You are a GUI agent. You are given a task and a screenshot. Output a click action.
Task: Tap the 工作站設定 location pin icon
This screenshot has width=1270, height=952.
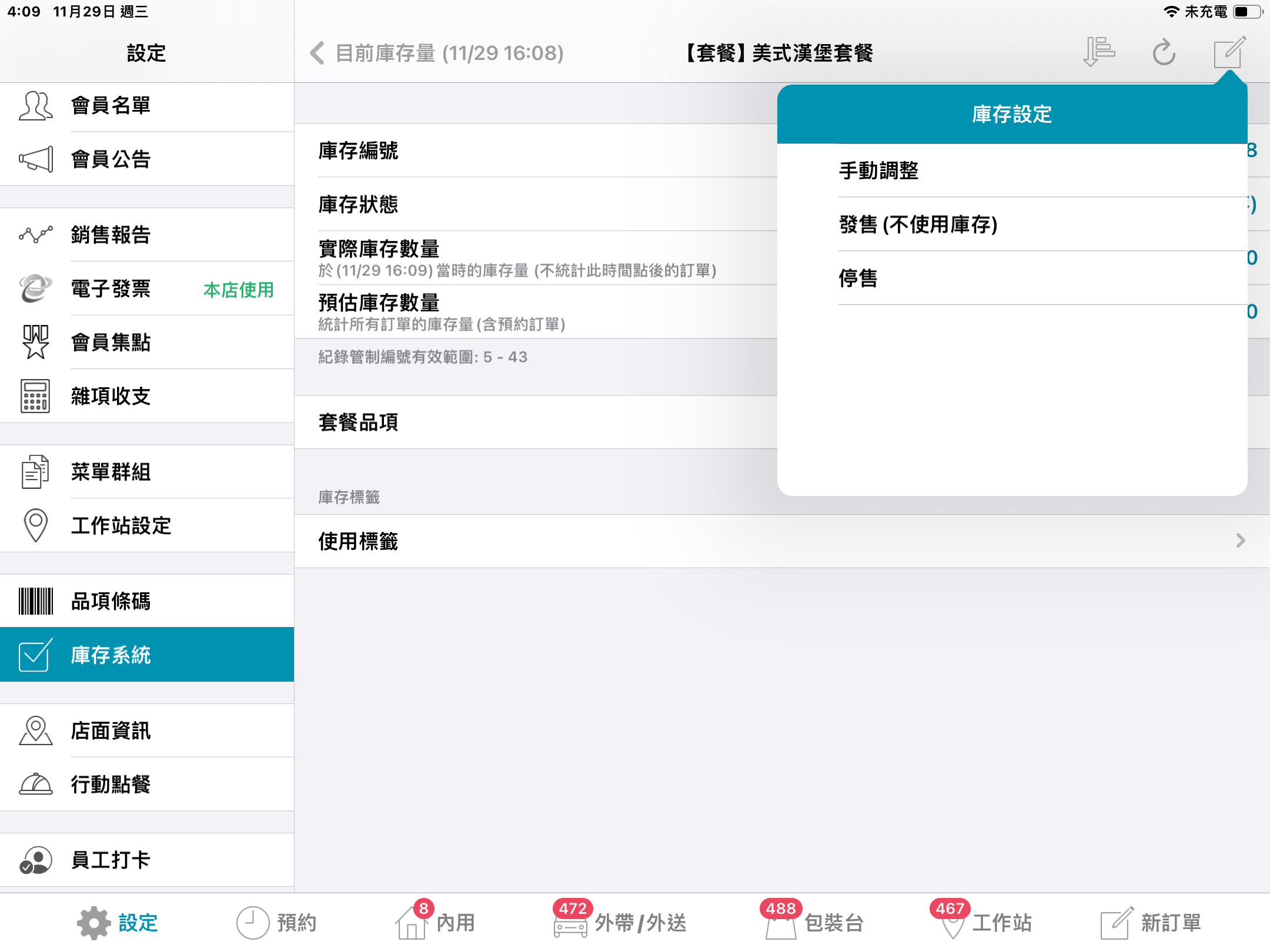[35, 525]
